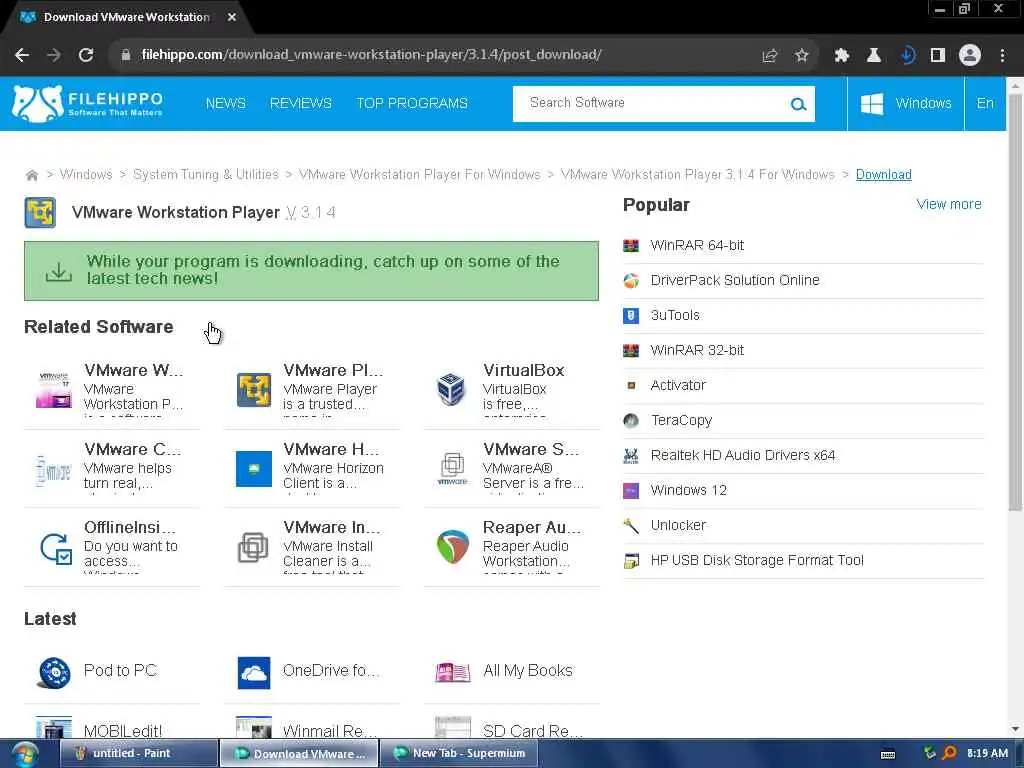
Task: Click the Reaper Audio Workstation icon
Action: pos(453,547)
